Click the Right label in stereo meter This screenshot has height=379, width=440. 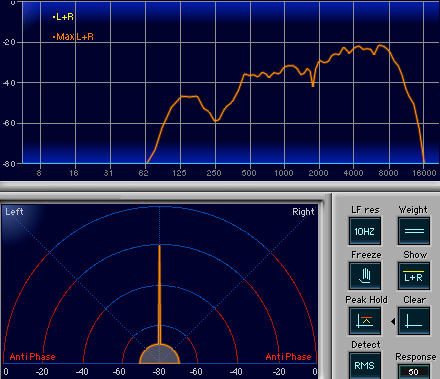click(x=303, y=212)
